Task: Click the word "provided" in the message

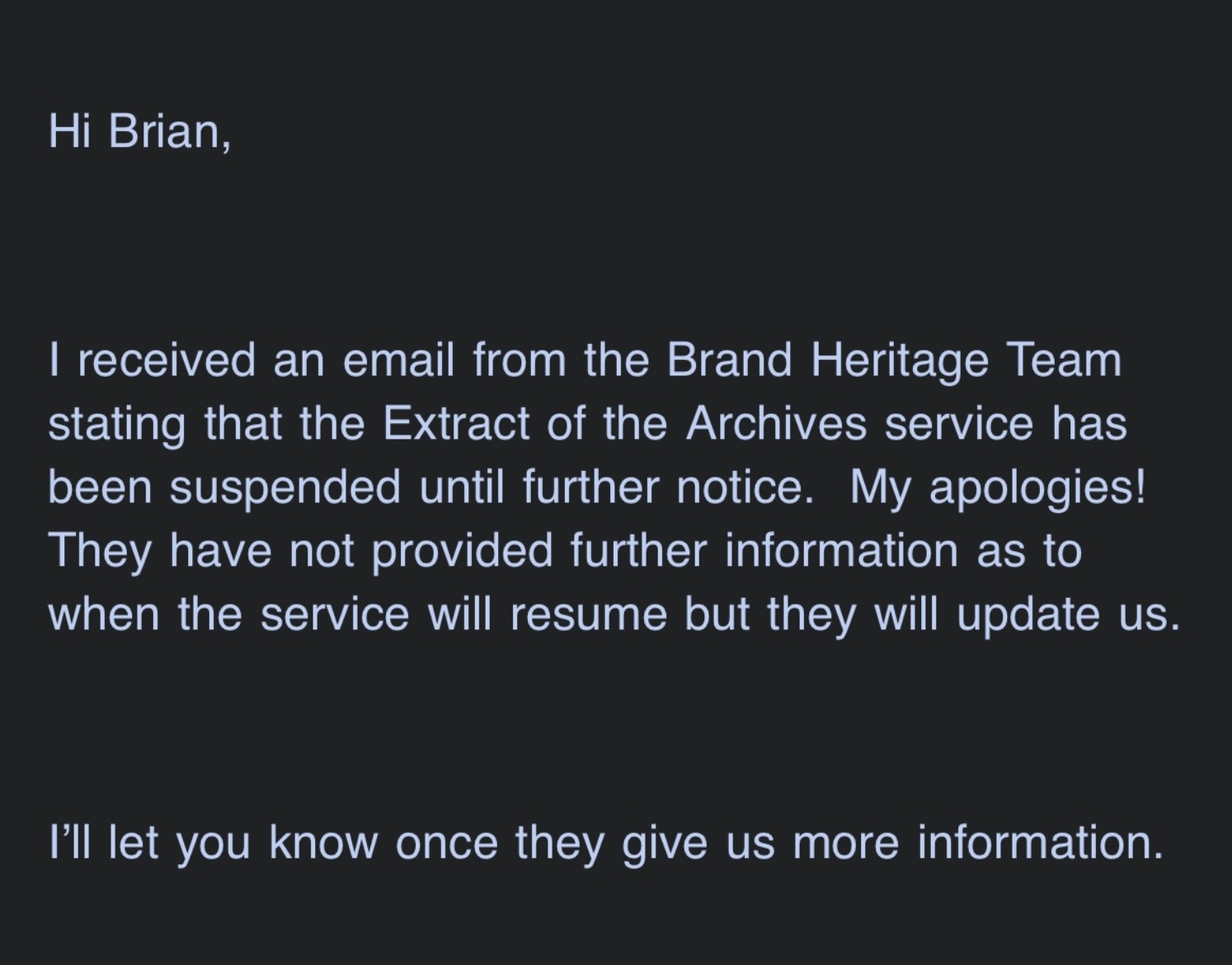Action: [x=462, y=551]
